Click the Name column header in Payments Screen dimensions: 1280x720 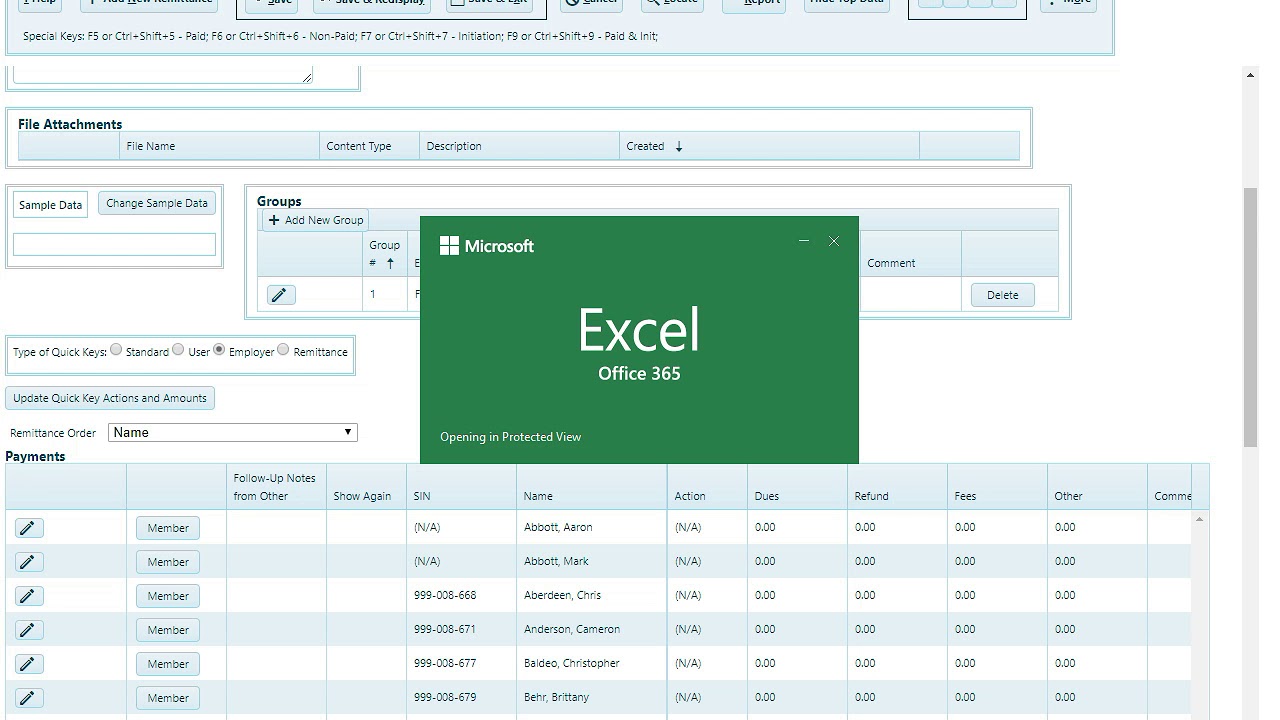pos(538,496)
